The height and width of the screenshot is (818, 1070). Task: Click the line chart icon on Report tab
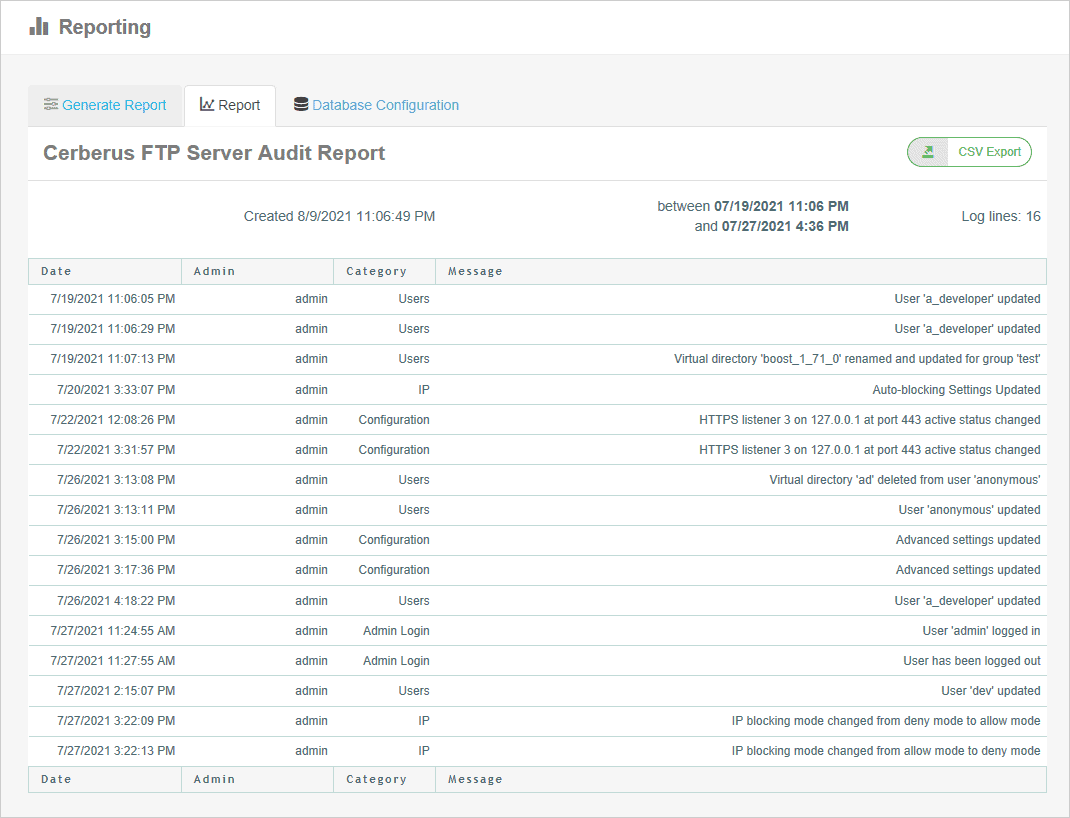[x=208, y=105]
